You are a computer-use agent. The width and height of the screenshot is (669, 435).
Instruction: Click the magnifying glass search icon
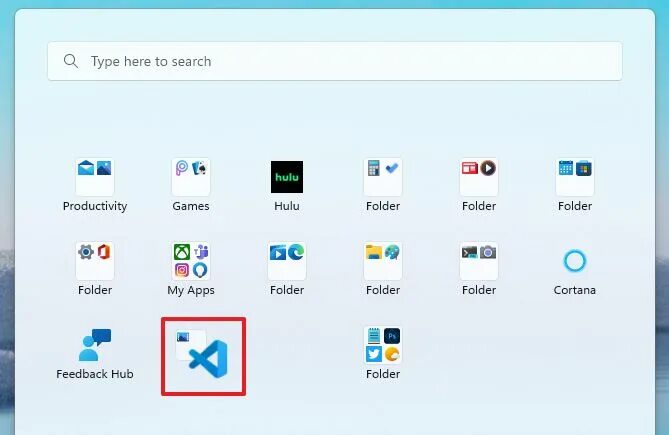pos(71,61)
